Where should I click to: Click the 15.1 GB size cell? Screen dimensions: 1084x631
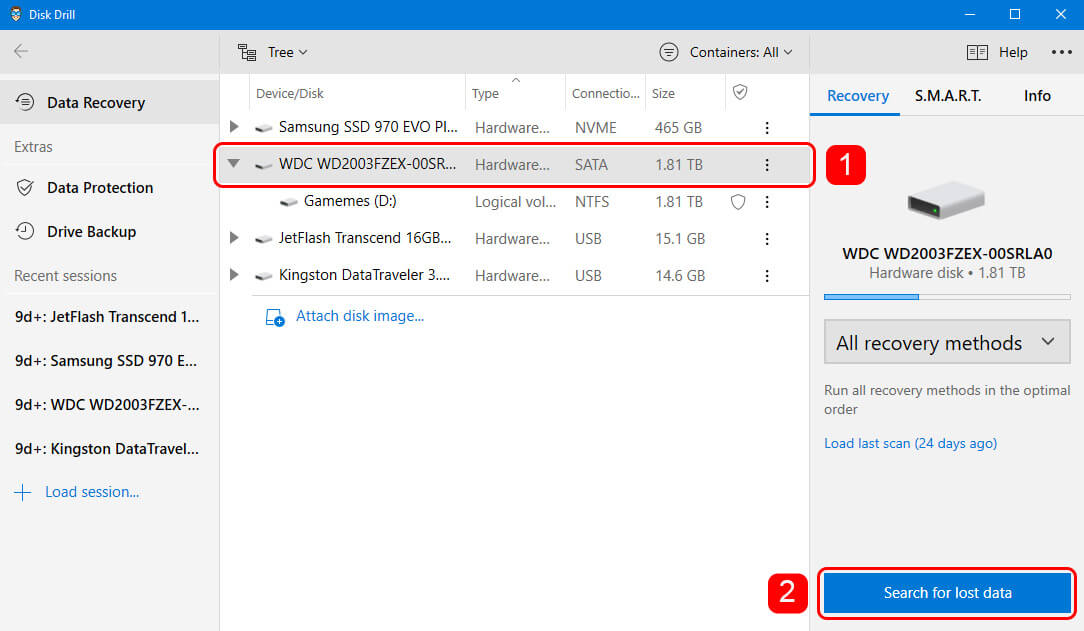click(x=680, y=238)
